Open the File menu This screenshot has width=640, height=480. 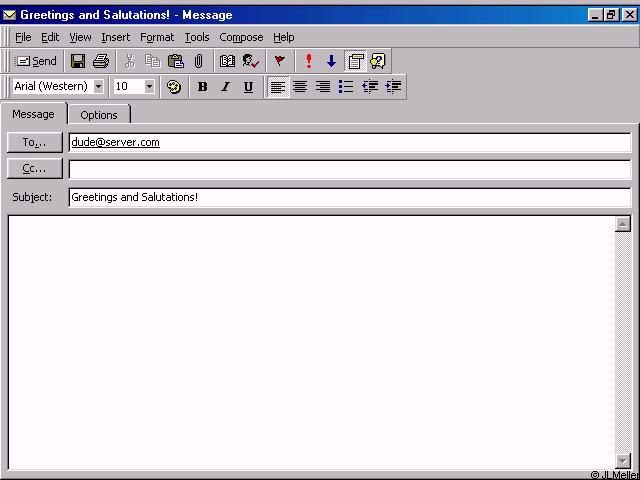coord(23,38)
